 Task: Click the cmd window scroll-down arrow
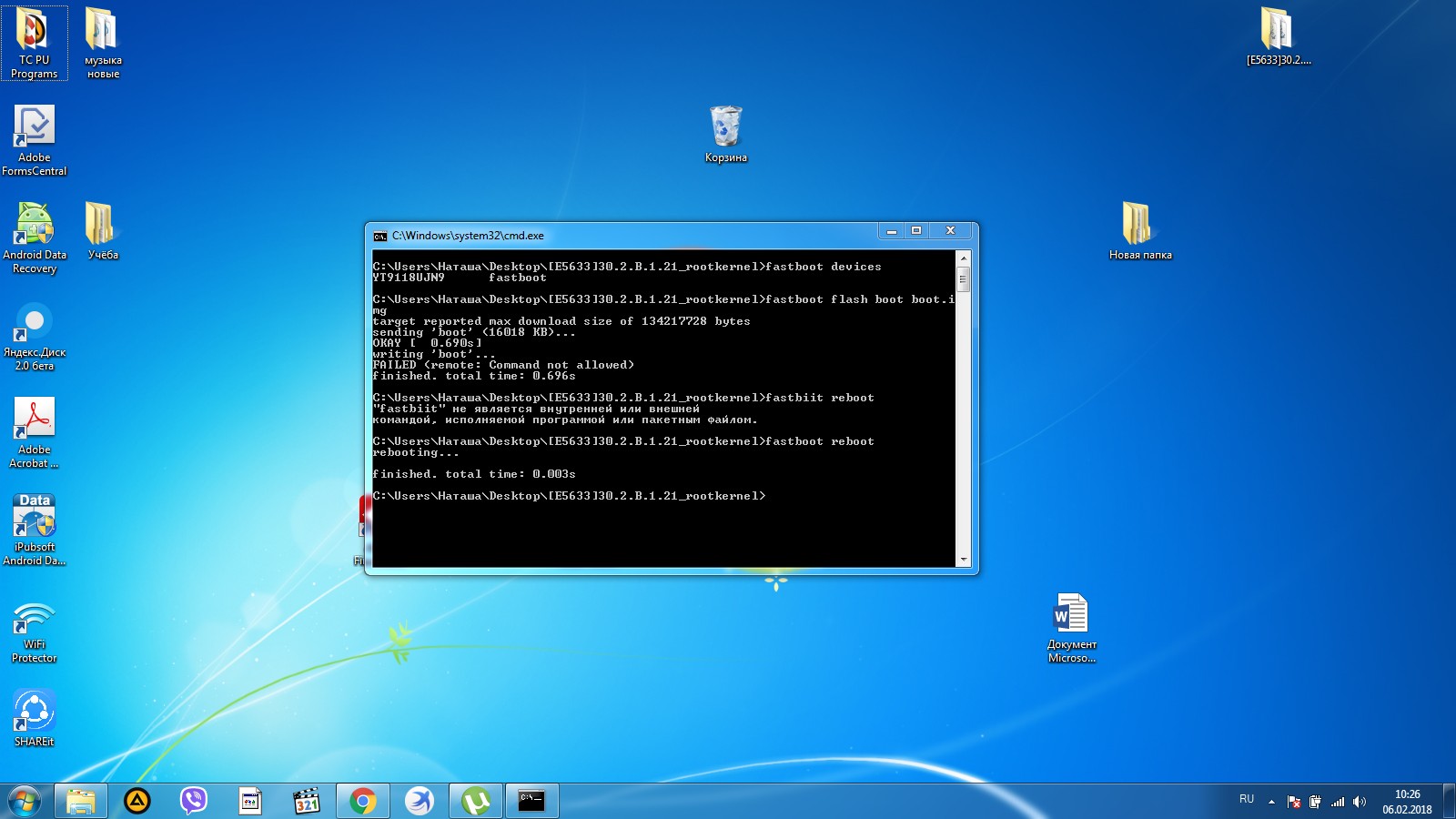[x=963, y=560]
